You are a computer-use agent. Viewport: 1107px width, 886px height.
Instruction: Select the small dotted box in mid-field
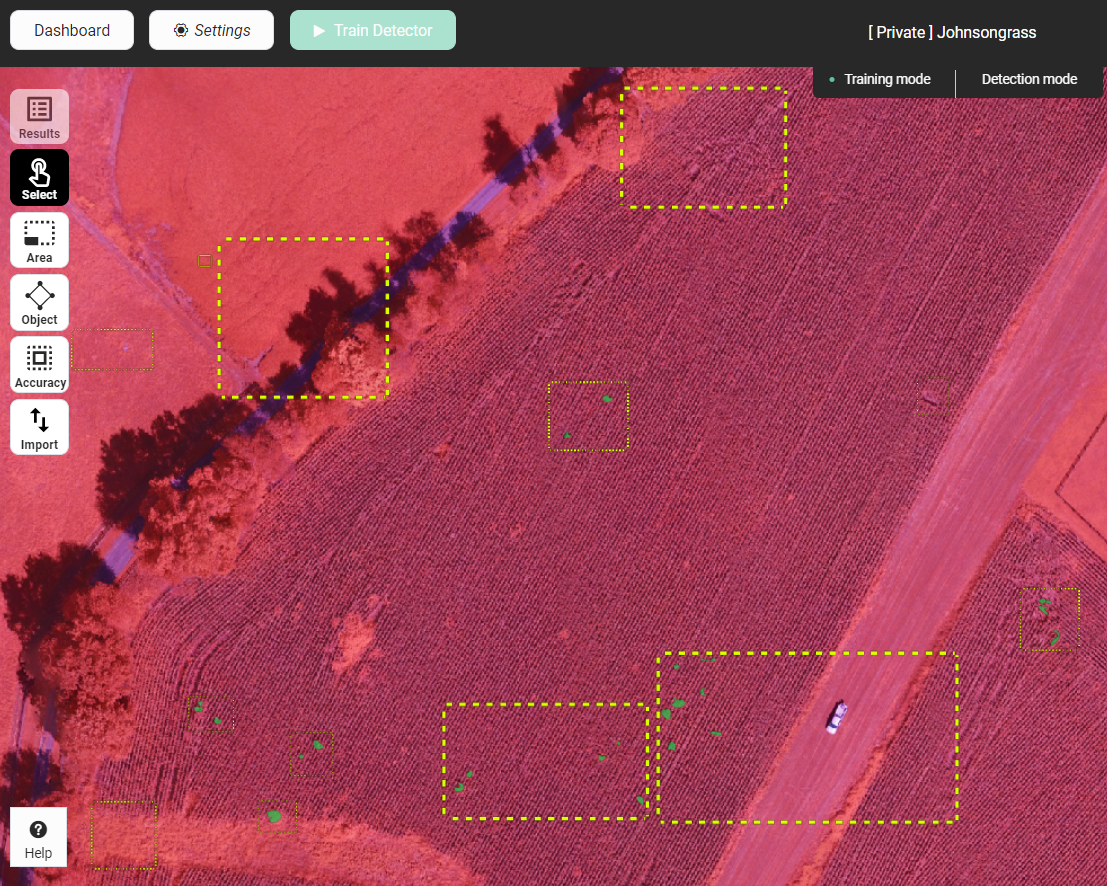point(588,416)
